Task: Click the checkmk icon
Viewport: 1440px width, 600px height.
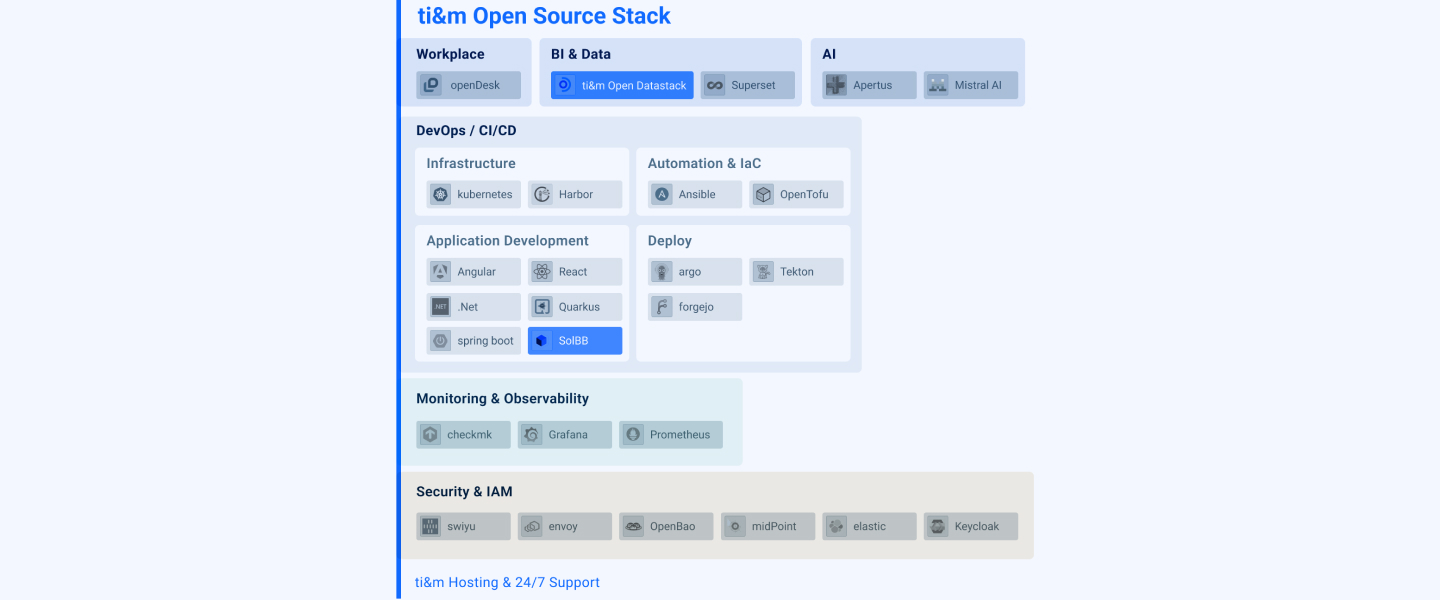Action: [x=430, y=435]
